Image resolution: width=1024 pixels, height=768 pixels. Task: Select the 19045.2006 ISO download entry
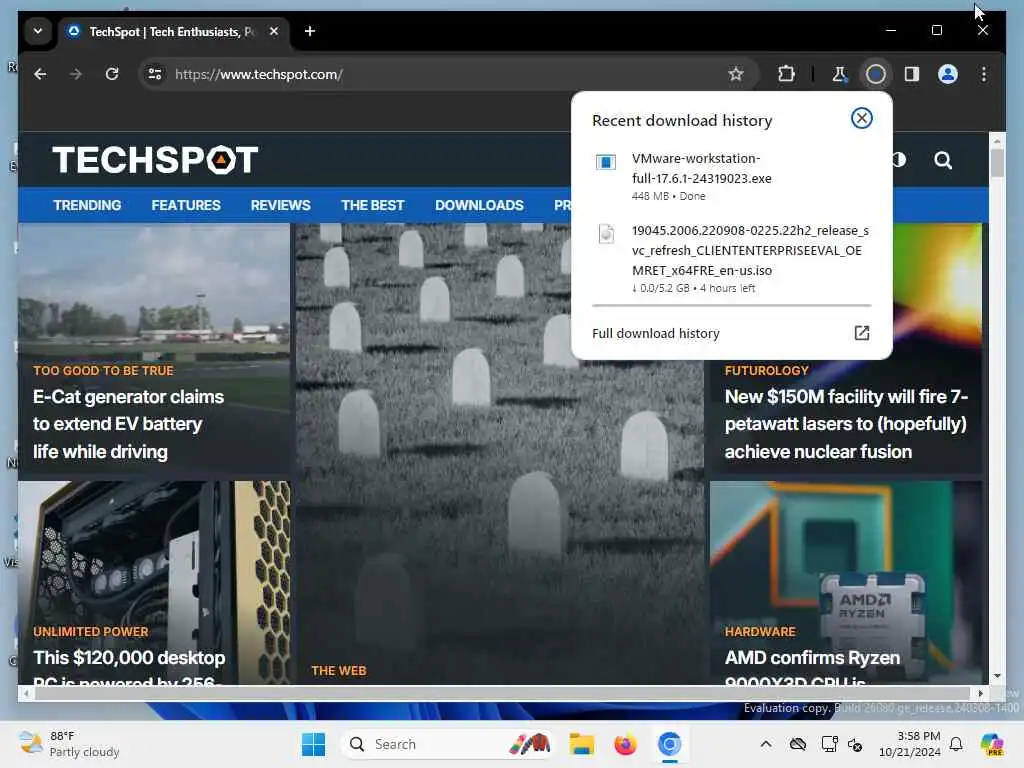tap(731, 259)
